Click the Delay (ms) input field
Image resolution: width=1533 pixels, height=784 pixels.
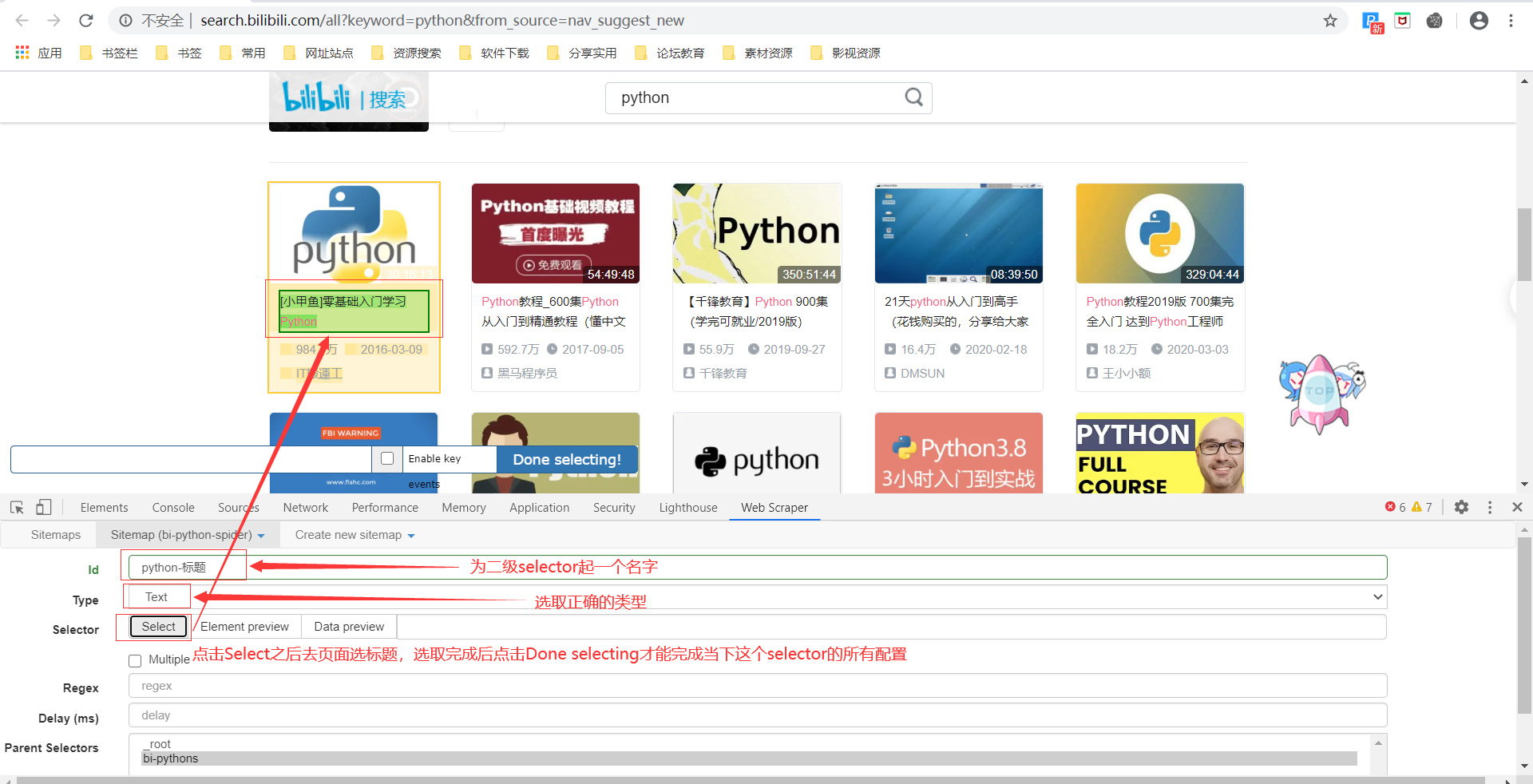pyautogui.click(x=758, y=715)
